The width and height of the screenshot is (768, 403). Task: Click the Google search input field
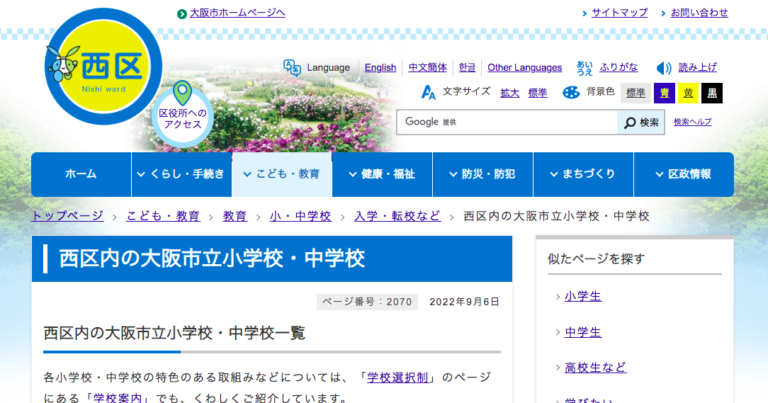(x=507, y=122)
